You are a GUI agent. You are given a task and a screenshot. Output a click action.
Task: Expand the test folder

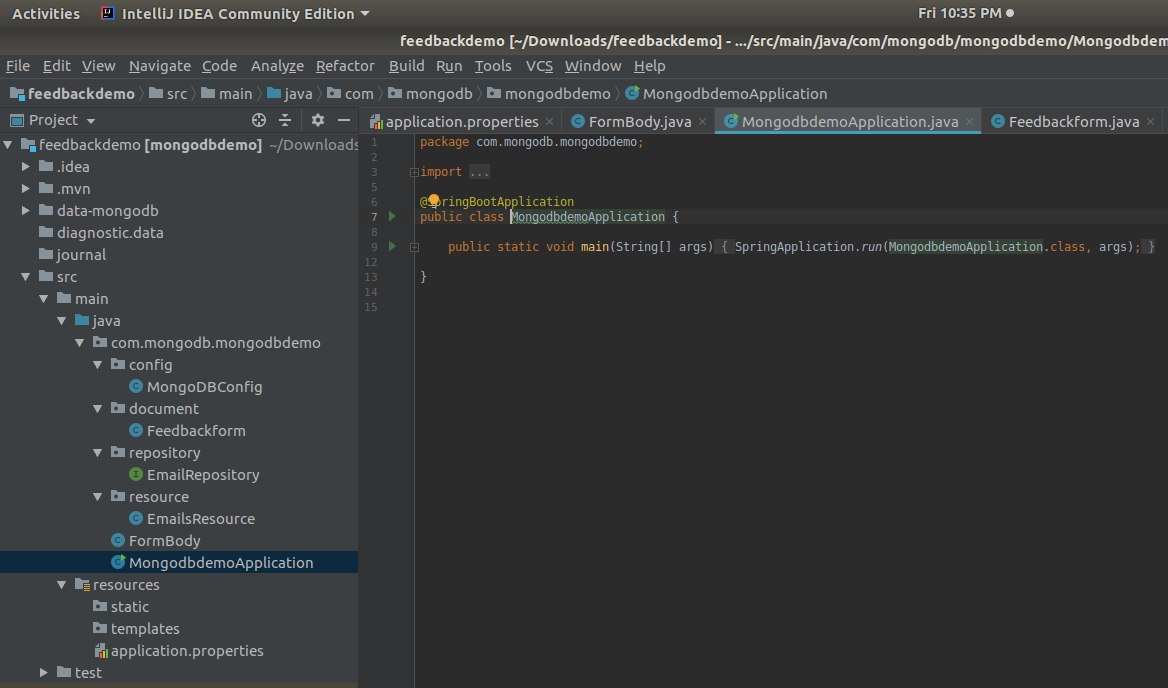click(44, 672)
